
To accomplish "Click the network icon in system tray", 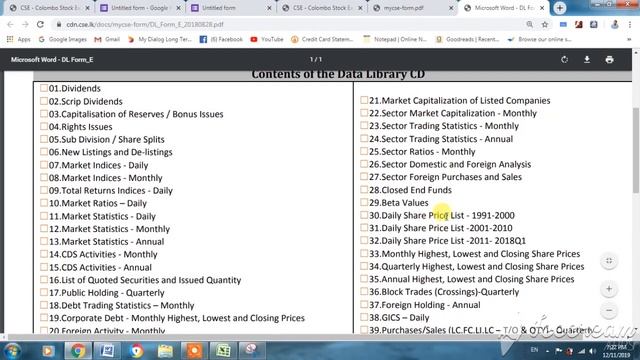I will tap(581, 351).
